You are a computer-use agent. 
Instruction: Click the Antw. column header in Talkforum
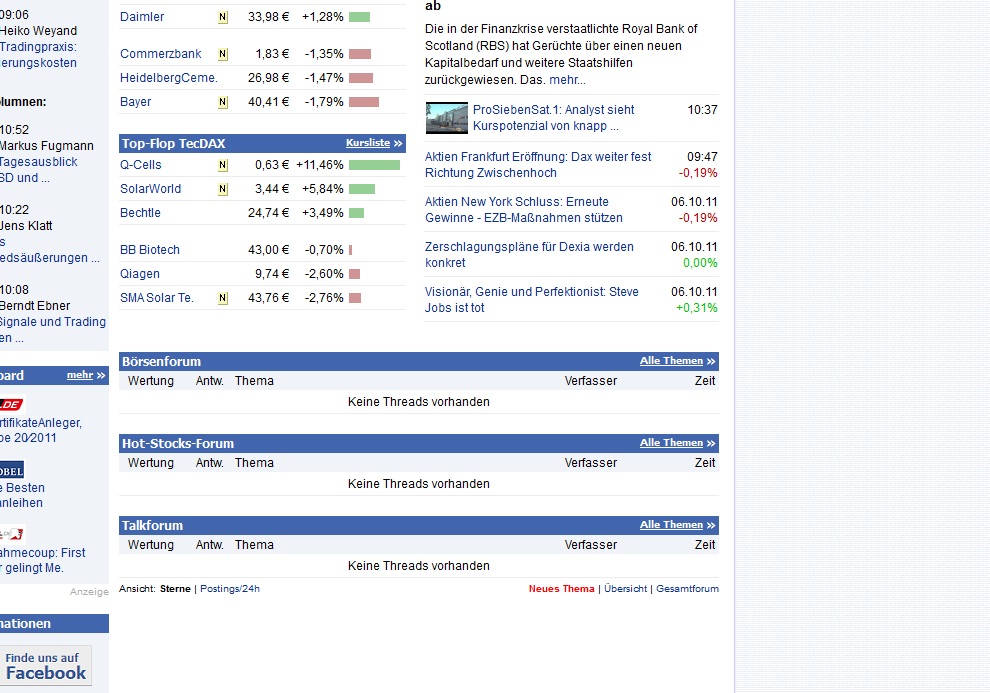pos(210,545)
